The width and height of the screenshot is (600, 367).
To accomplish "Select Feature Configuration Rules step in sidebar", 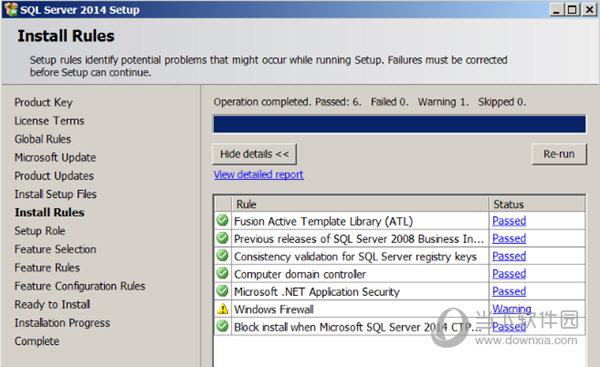I will (x=80, y=286).
